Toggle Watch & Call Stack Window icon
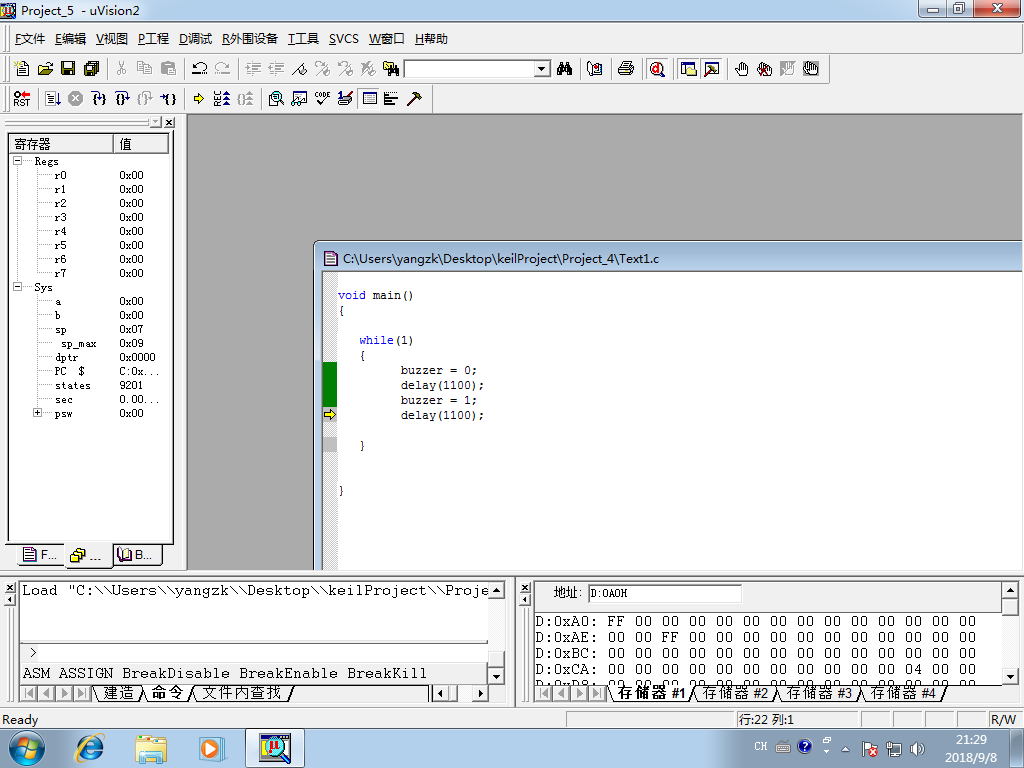This screenshot has height=768, width=1024. coord(299,99)
